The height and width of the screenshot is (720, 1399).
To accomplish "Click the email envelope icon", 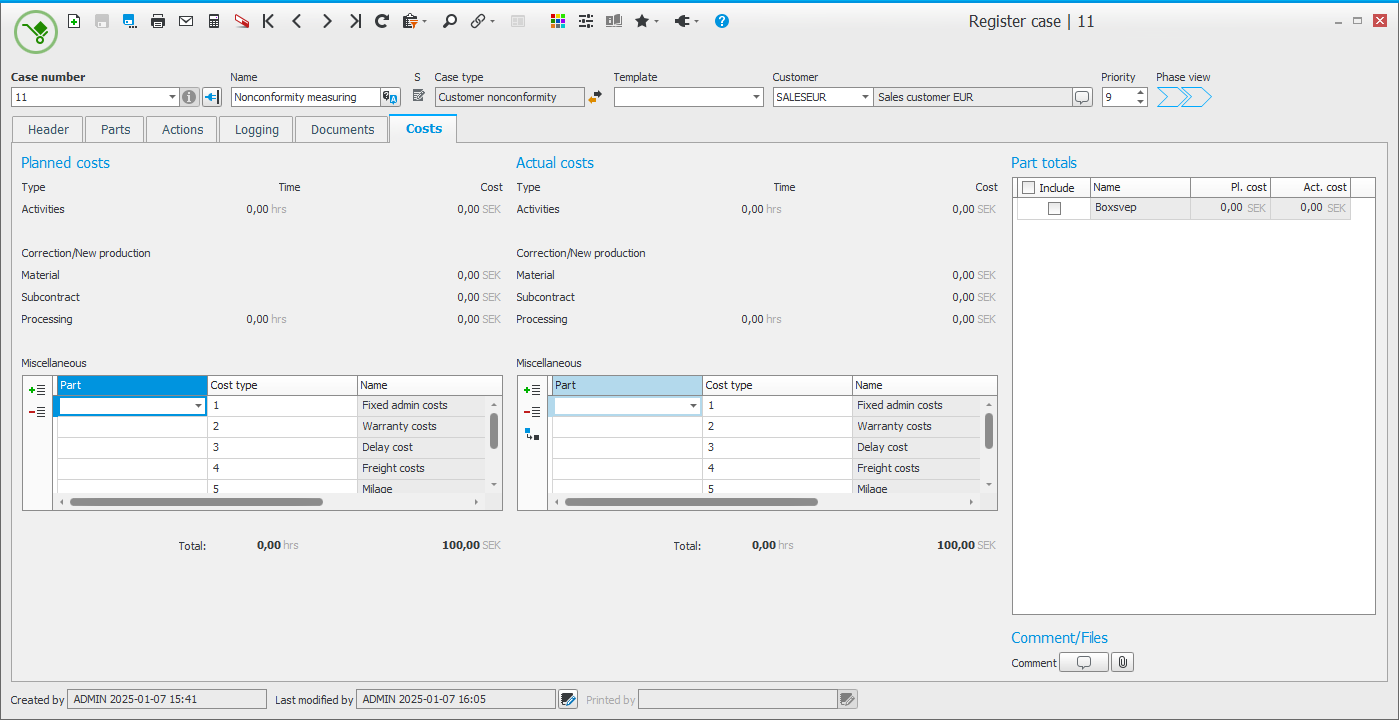I will (x=186, y=21).
